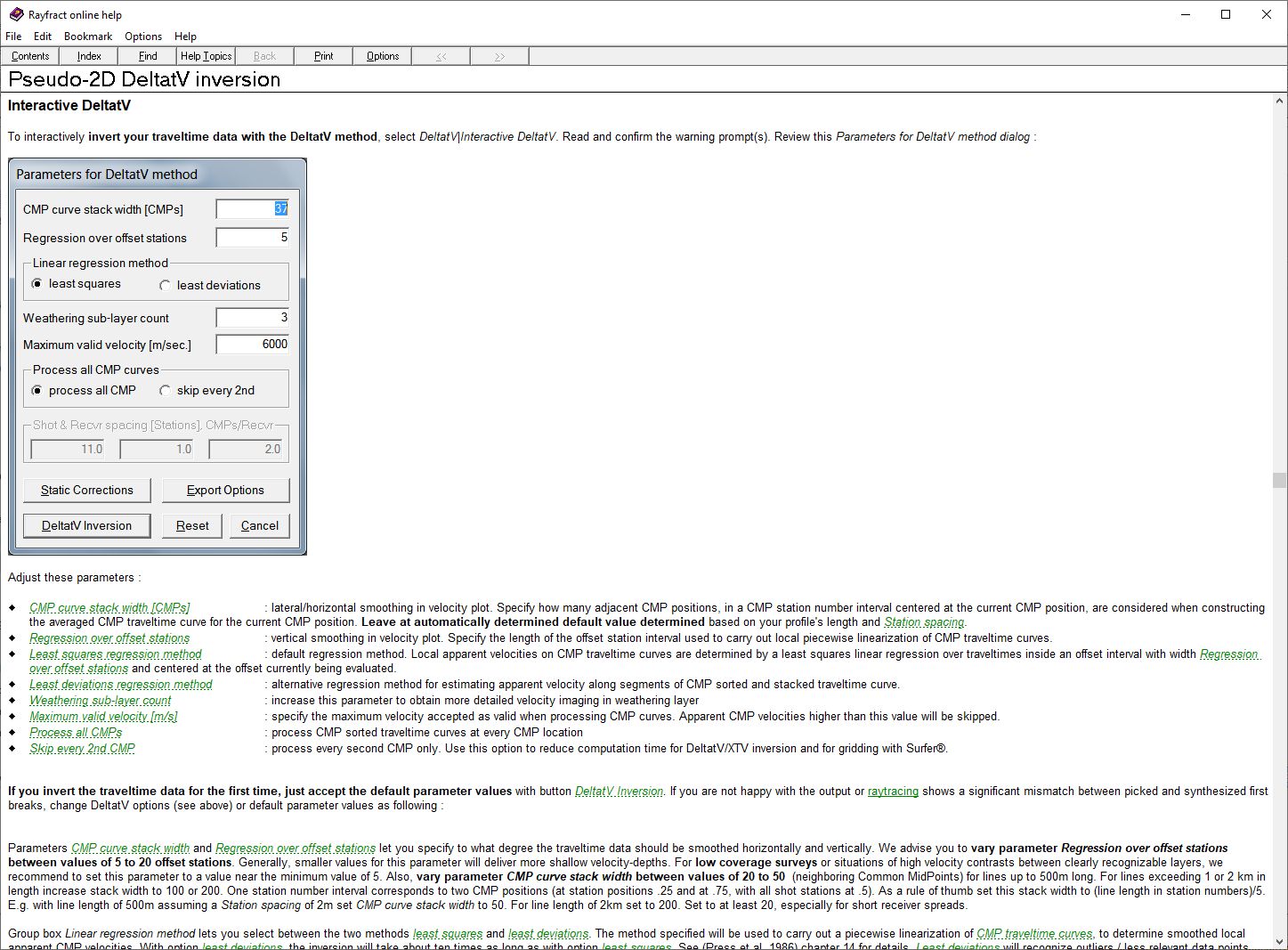This screenshot has height=950, width=1288.
Task: Click the Contents toolbar button
Action: pos(30,56)
